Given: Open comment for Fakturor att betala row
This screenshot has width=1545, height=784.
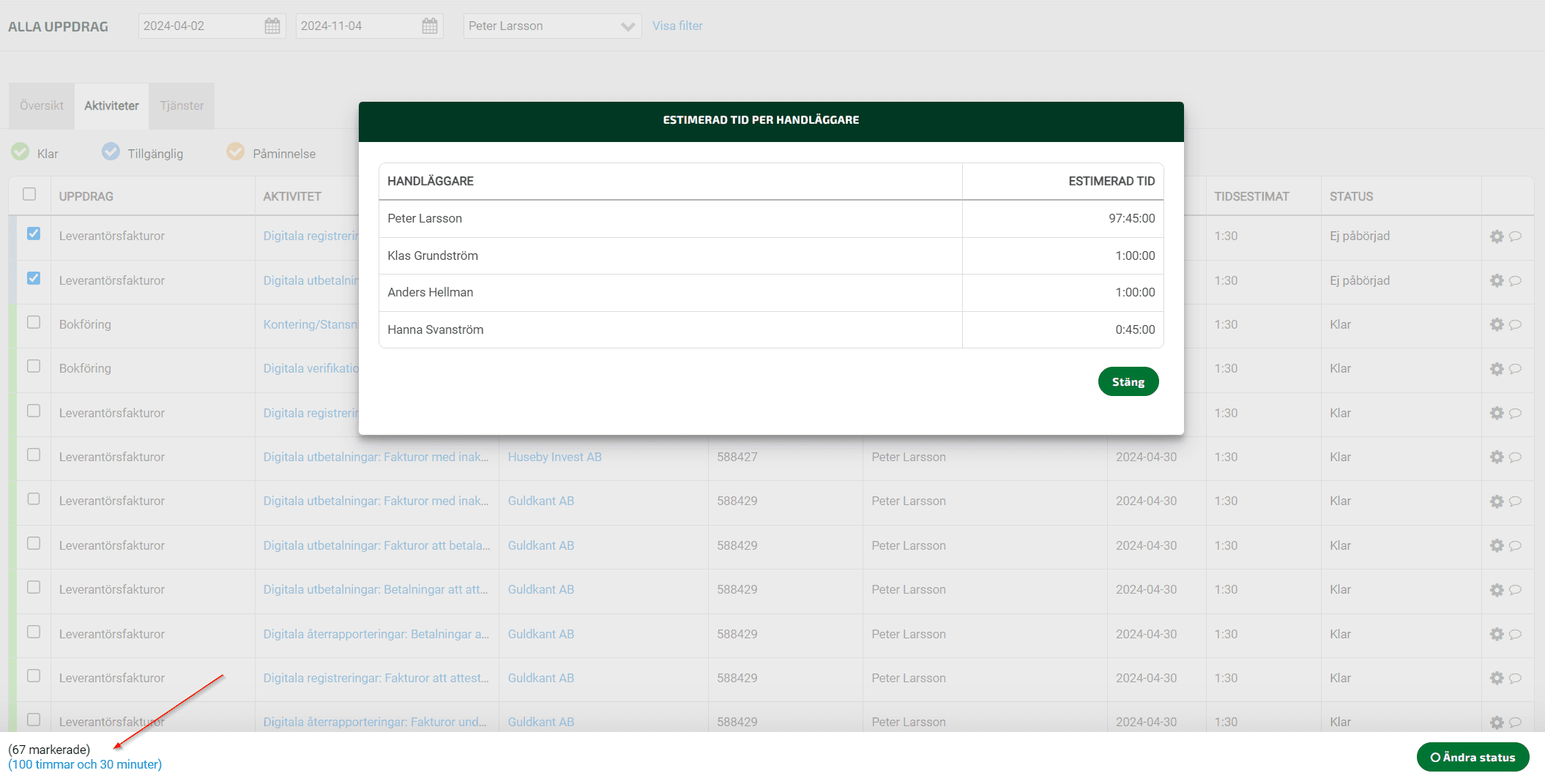Looking at the screenshot, I should pos(1516,546).
